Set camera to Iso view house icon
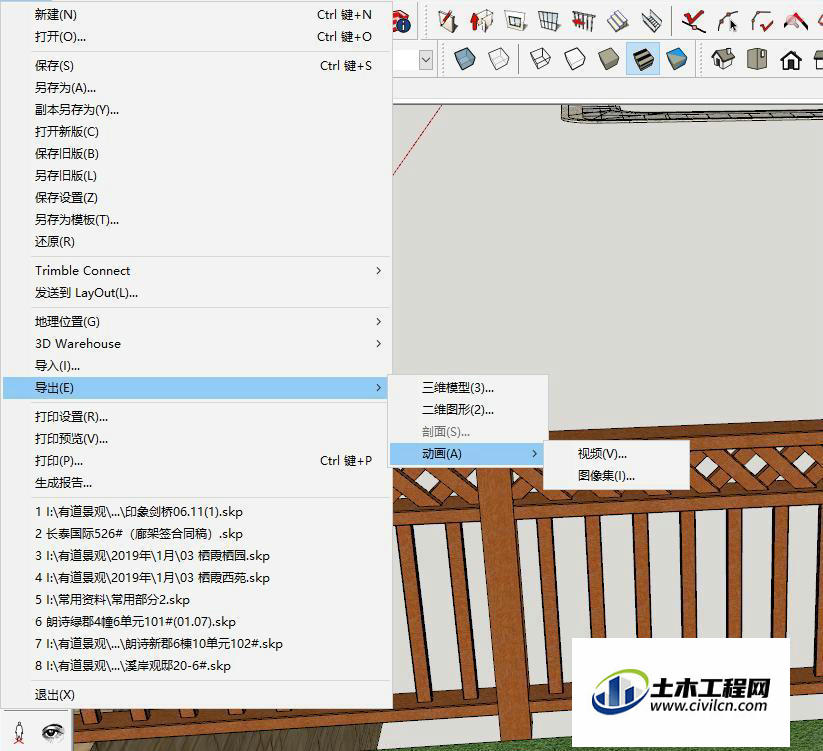The image size is (823, 751). click(723, 59)
